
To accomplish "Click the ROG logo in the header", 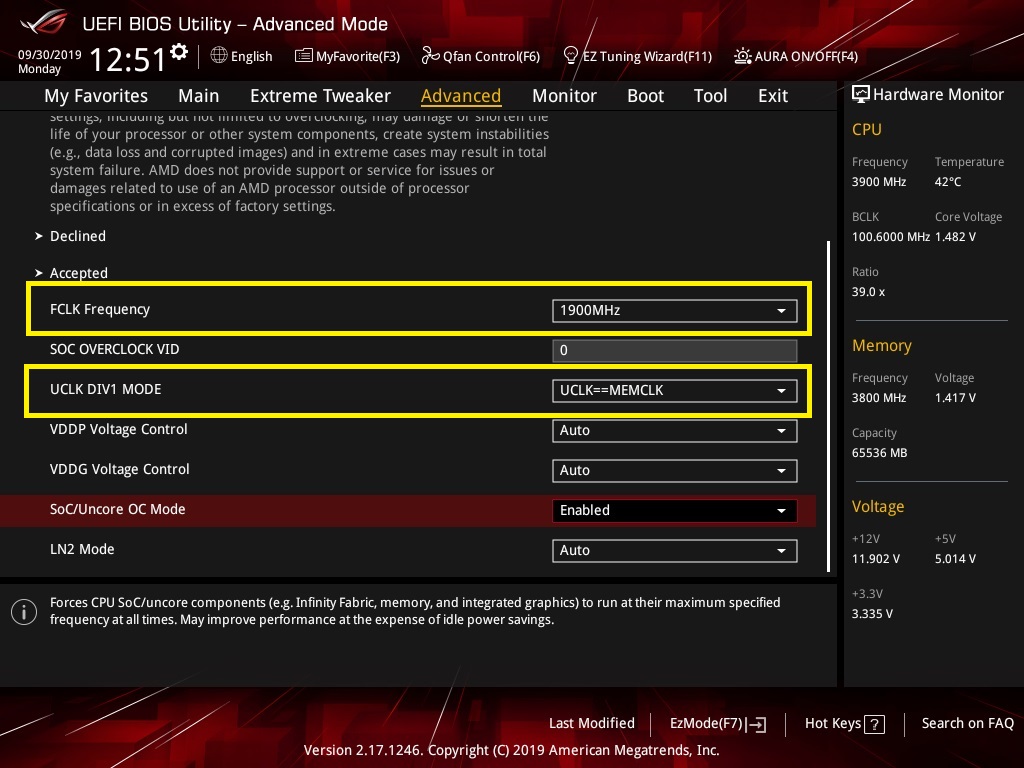I will coord(44,21).
